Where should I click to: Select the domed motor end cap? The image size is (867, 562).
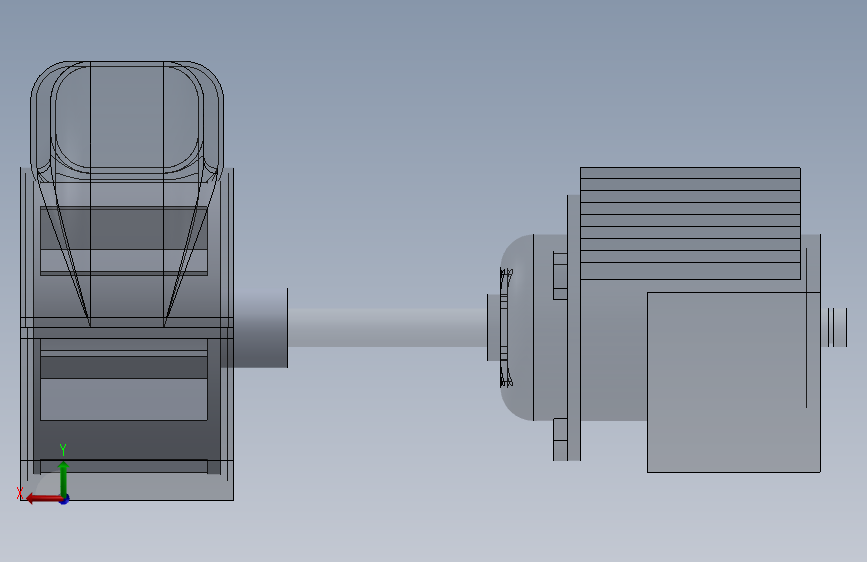tap(518, 327)
